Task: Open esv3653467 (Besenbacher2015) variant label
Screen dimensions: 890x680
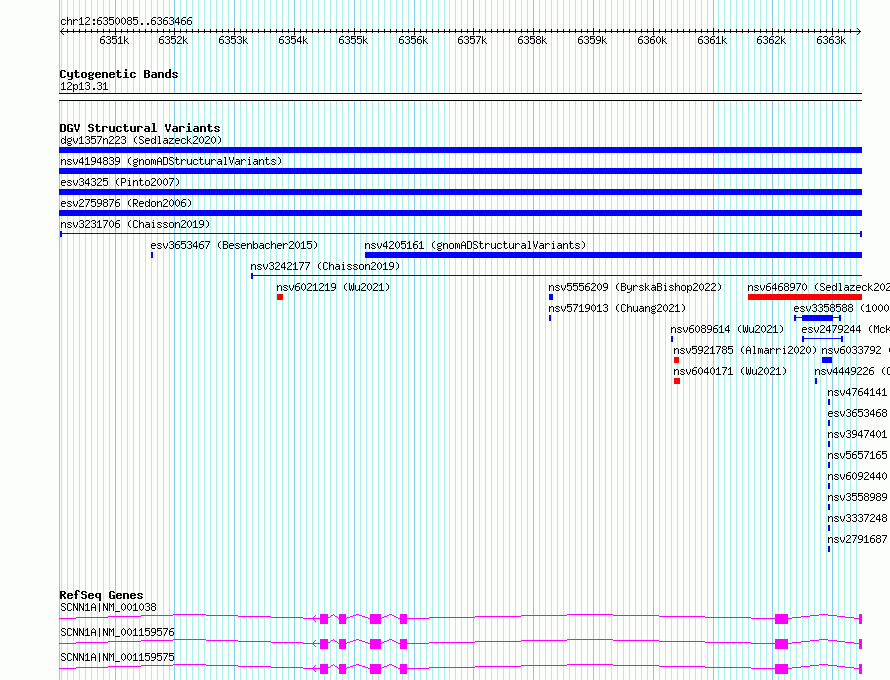Action: click(234, 245)
